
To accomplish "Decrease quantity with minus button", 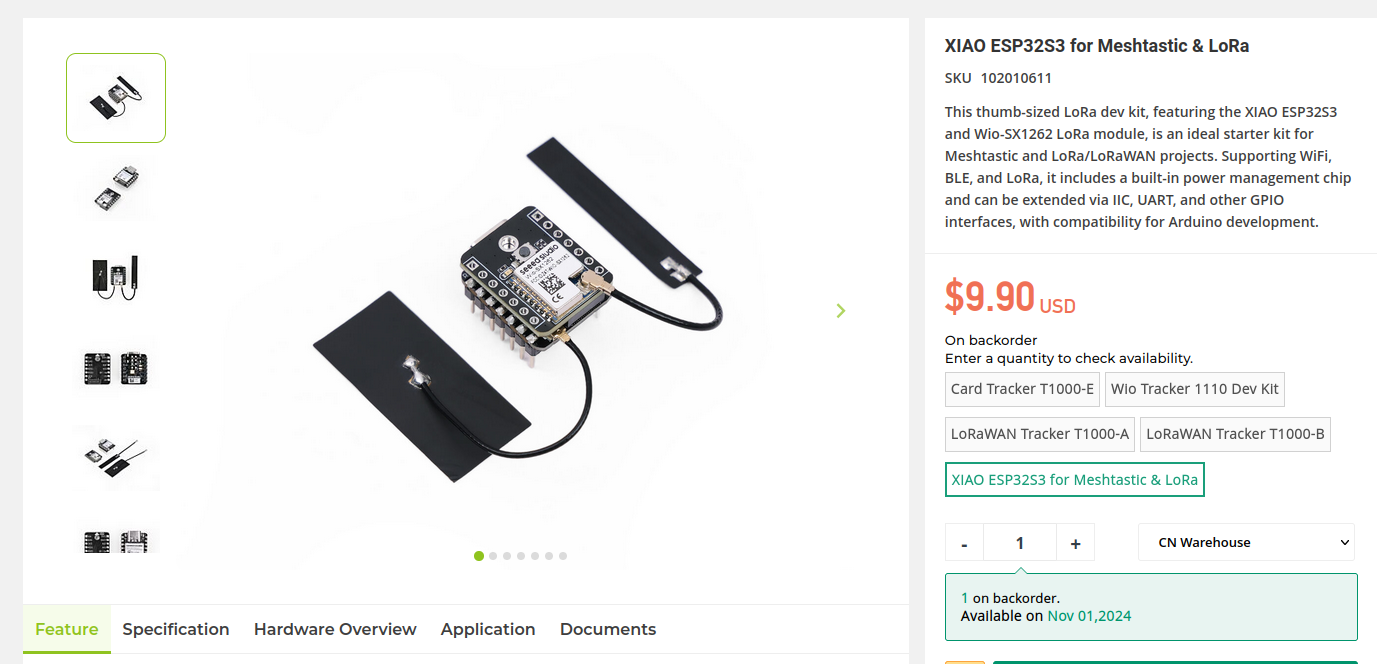I will click(964, 543).
